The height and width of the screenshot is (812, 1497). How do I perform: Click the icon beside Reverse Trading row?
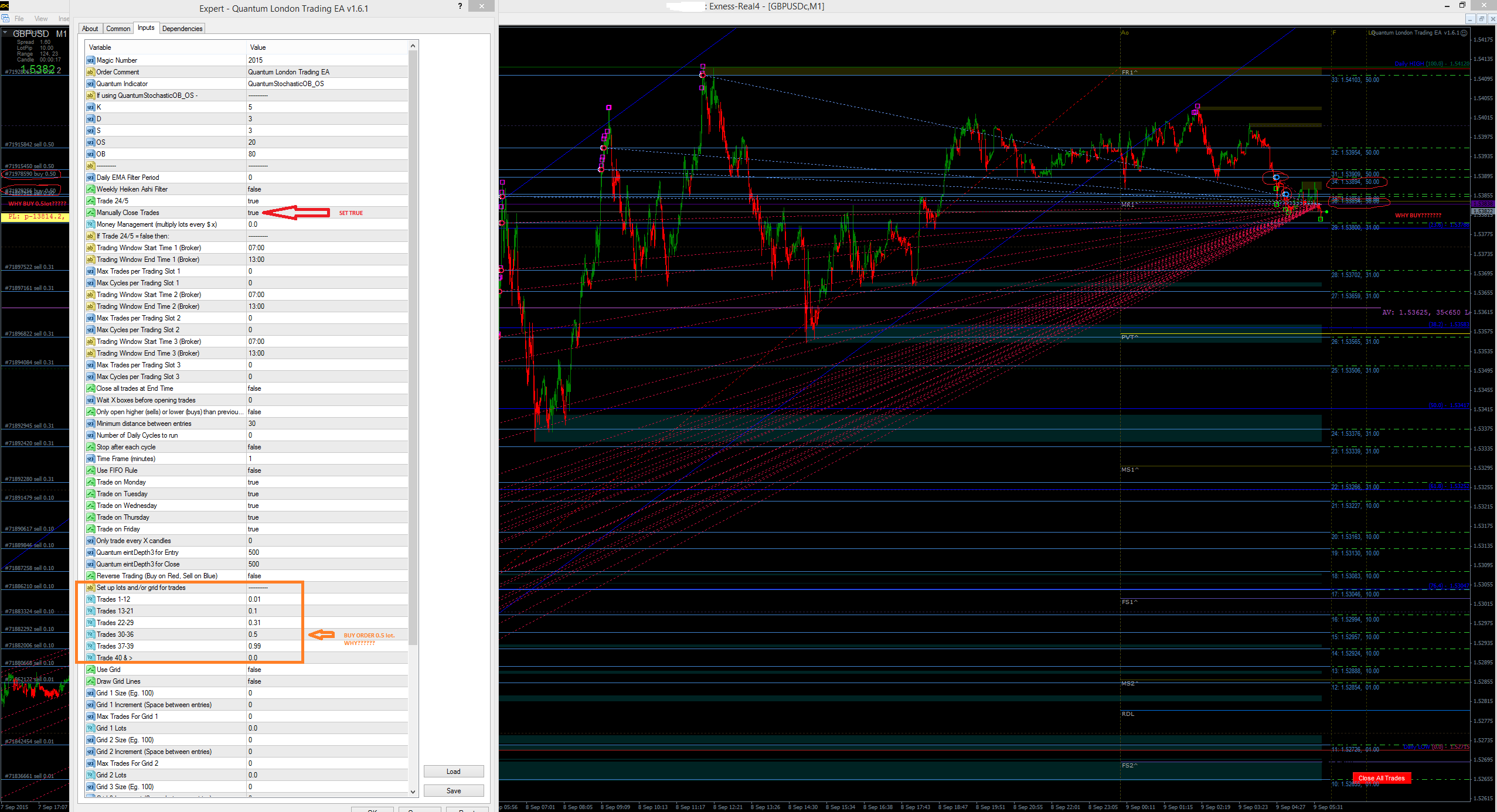click(90, 576)
